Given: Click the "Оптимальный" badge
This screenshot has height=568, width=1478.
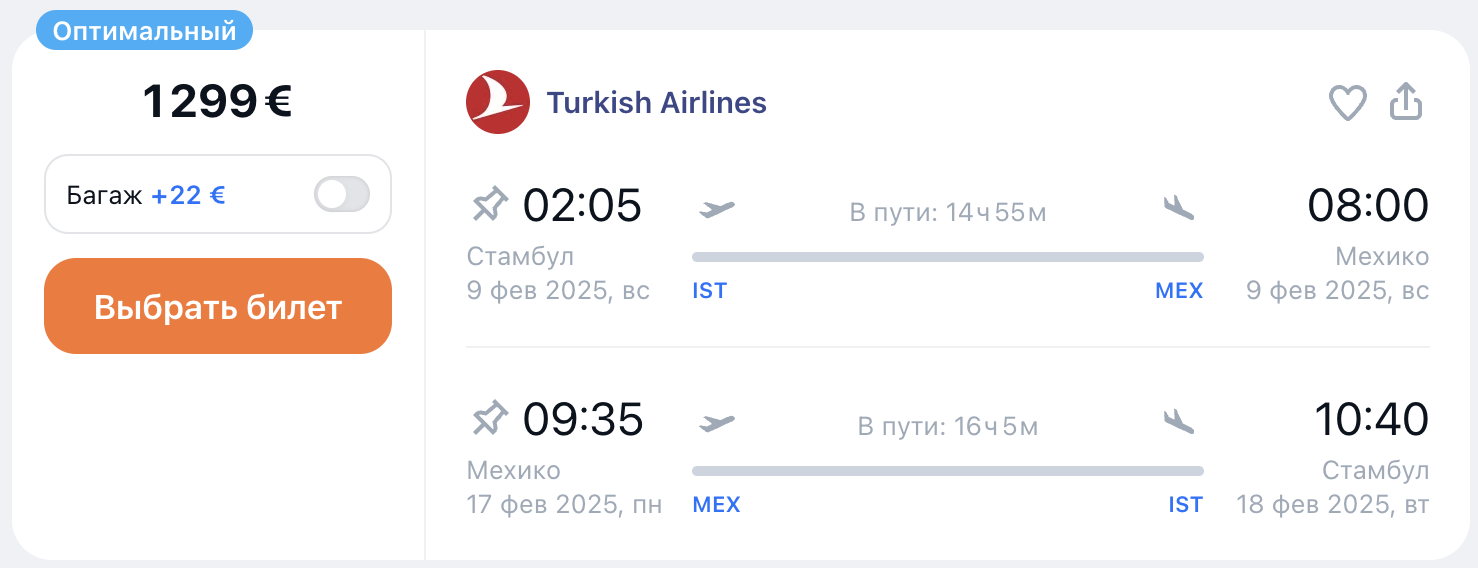Looking at the screenshot, I should (144, 31).
